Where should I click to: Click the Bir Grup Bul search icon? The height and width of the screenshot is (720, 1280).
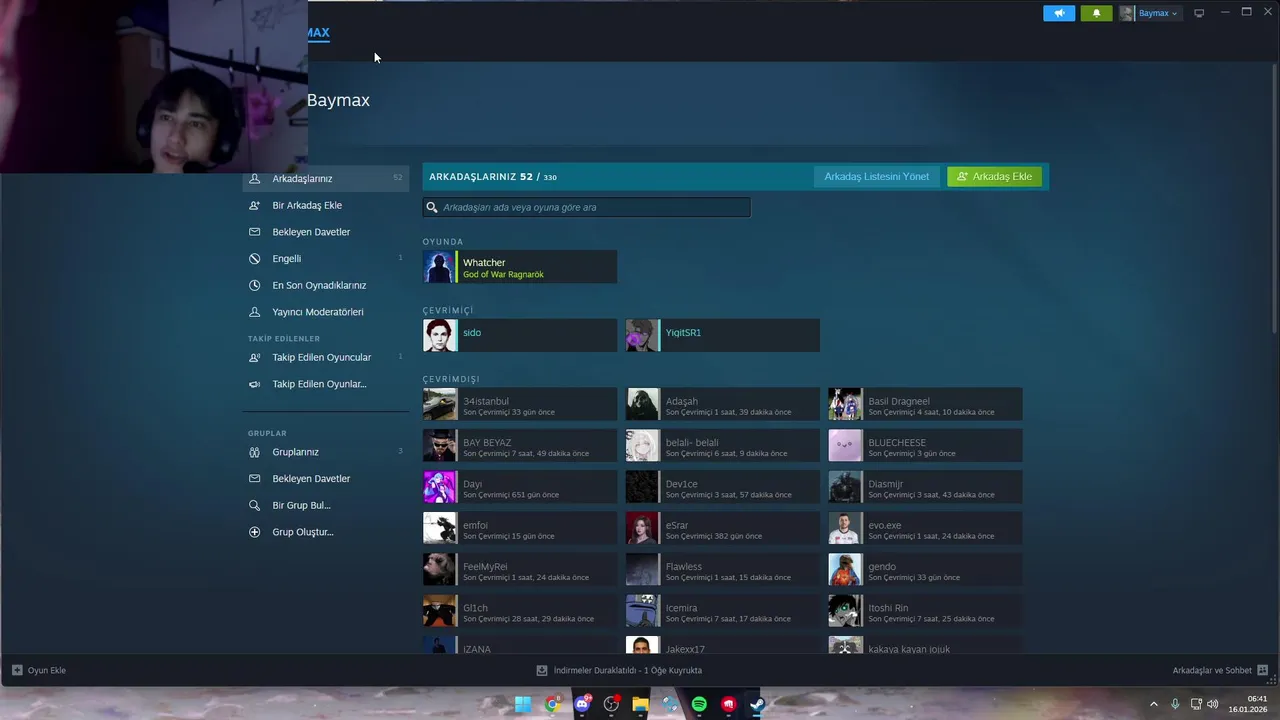254,505
